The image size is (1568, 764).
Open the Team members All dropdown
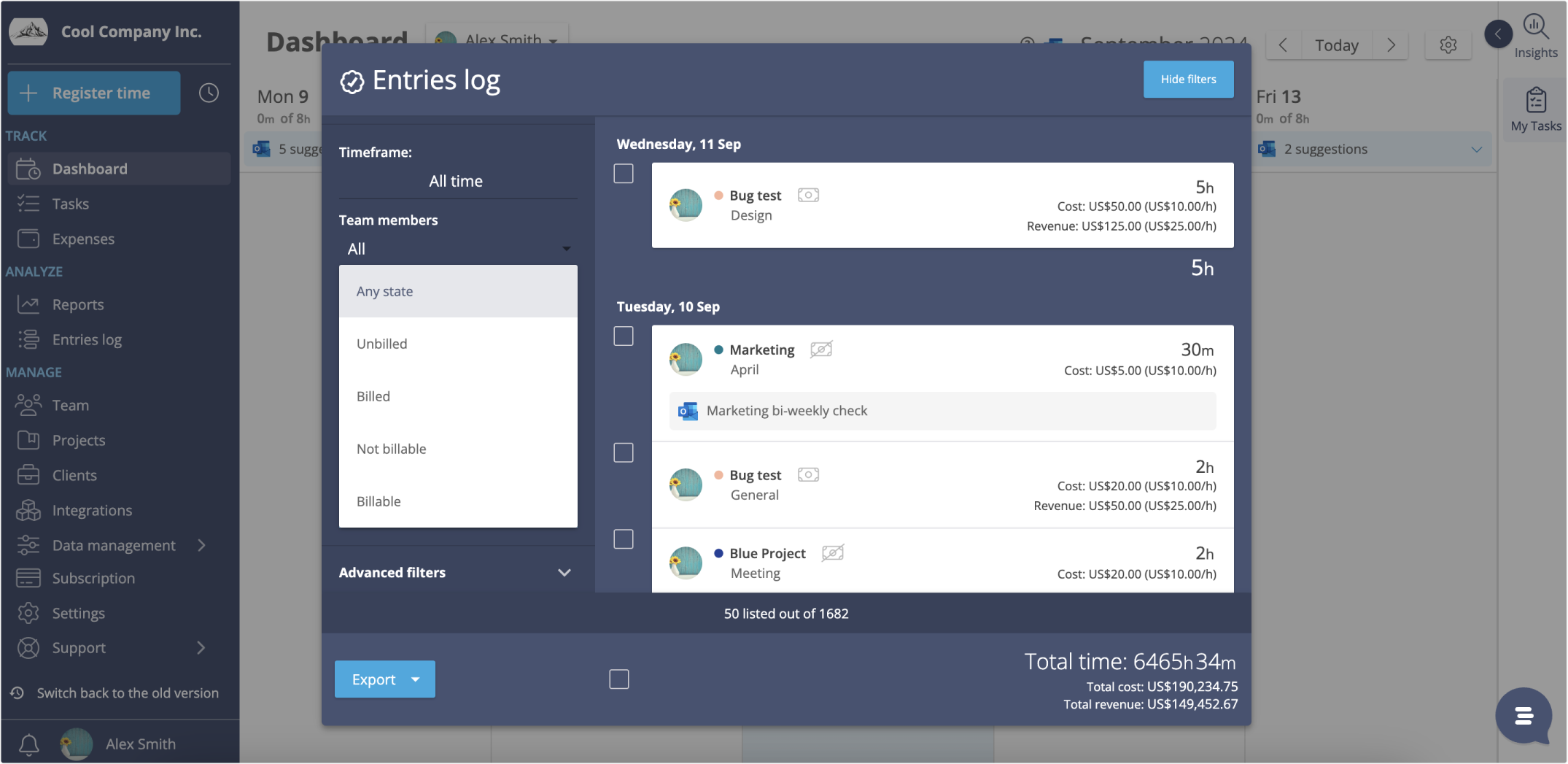(x=457, y=248)
